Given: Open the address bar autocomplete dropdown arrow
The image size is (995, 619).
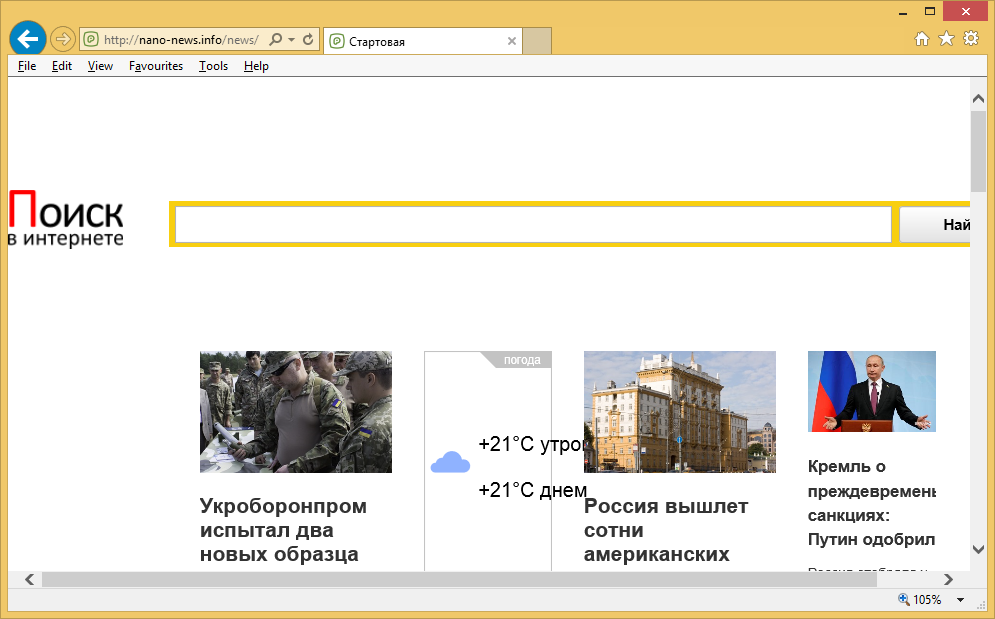Looking at the screenshot, I should tap(292, 39).
